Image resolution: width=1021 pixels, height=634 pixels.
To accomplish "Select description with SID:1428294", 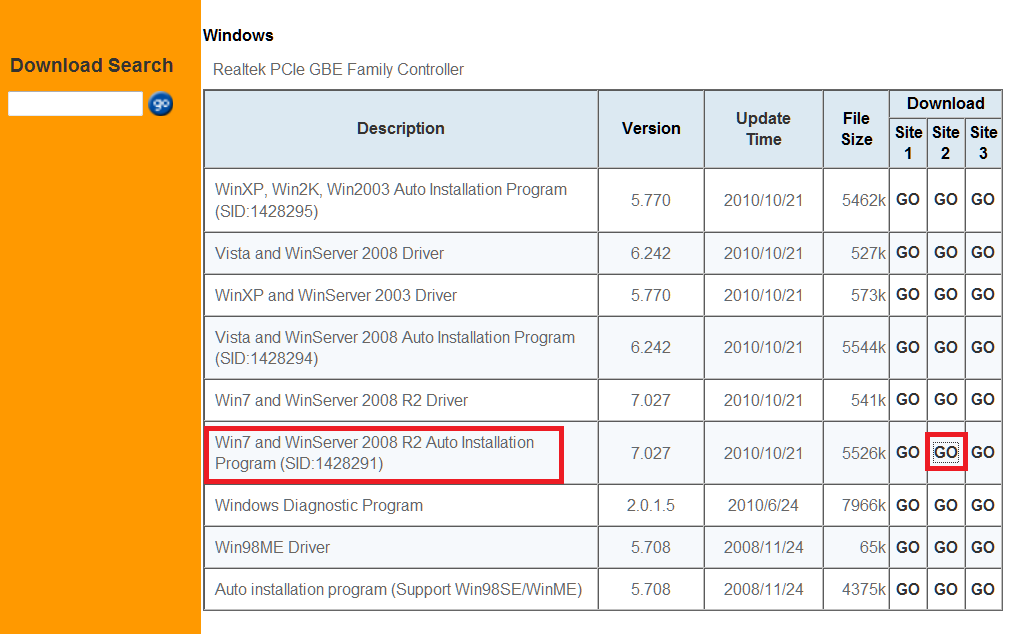I will tap(395, 348).
